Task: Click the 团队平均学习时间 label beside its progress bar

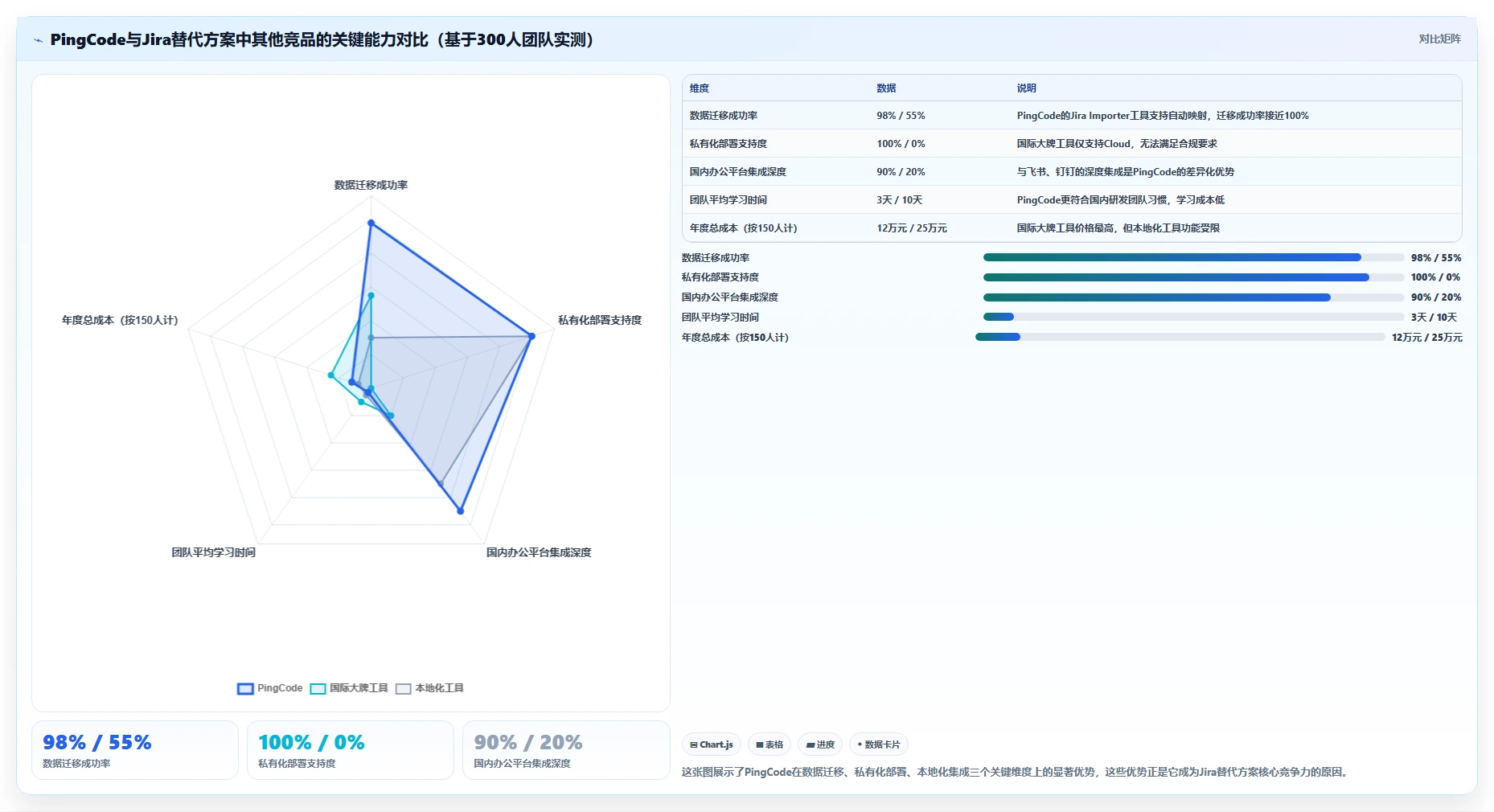Action: click(x=720, y=318)
